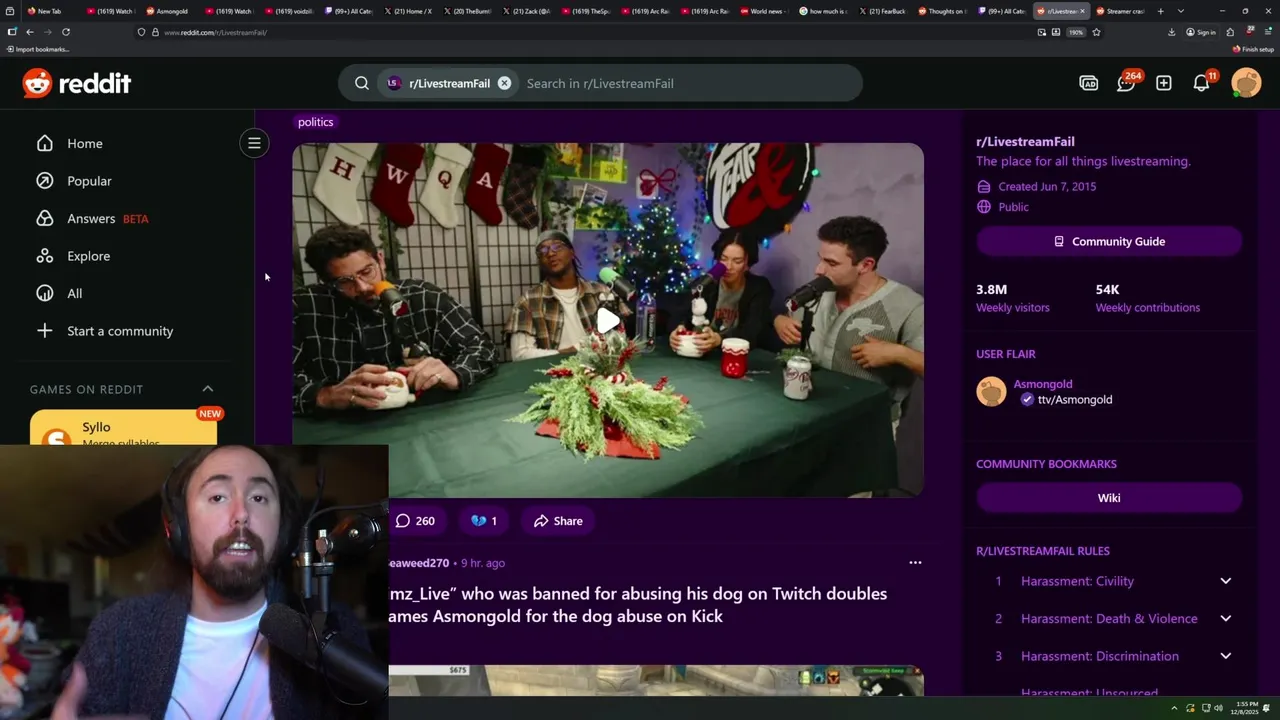Image resolution: width=1280 pixels, height=720 pixels.
Task: Open the tab list dropdown
Action: pos(1181,11)
